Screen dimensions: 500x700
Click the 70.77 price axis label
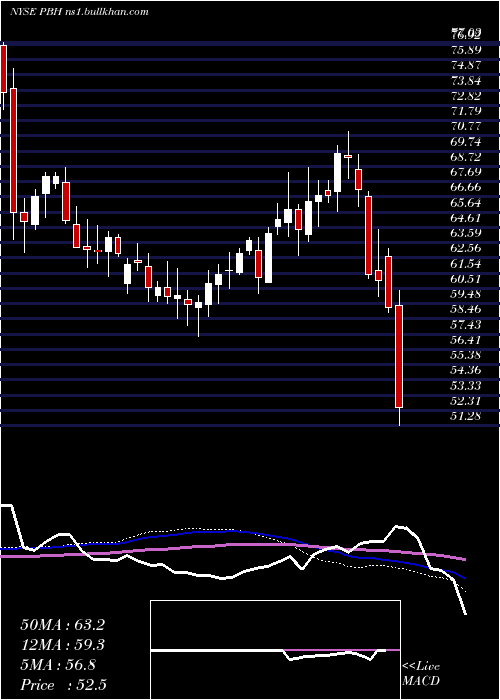[x=466, y=126]
